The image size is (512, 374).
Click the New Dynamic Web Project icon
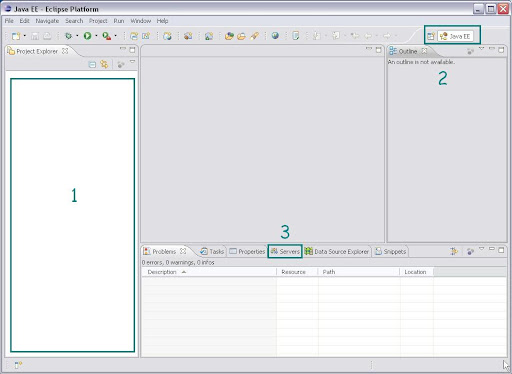point(134,36)
